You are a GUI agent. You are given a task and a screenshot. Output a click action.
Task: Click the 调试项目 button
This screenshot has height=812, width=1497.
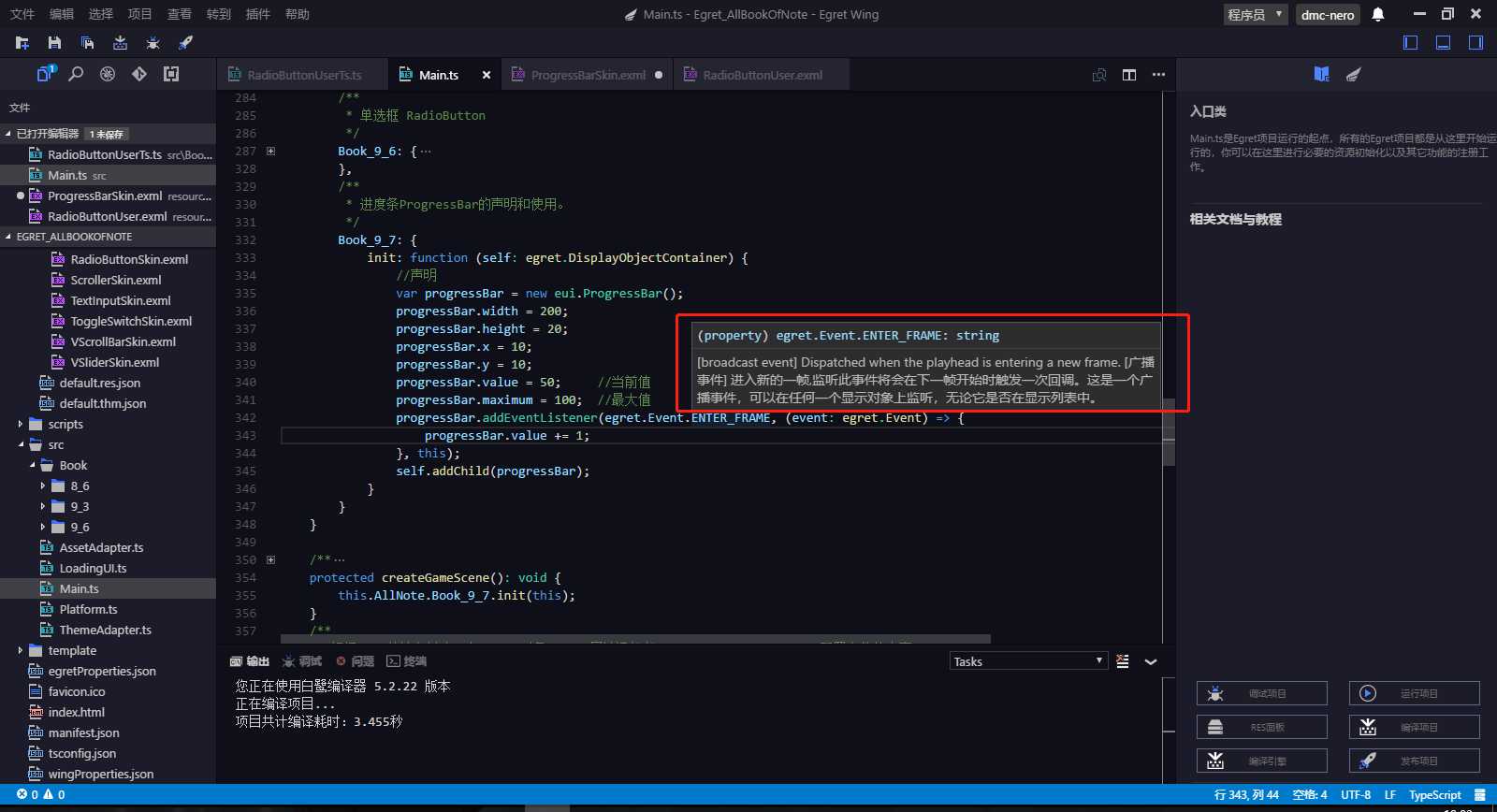(1261, 693)
